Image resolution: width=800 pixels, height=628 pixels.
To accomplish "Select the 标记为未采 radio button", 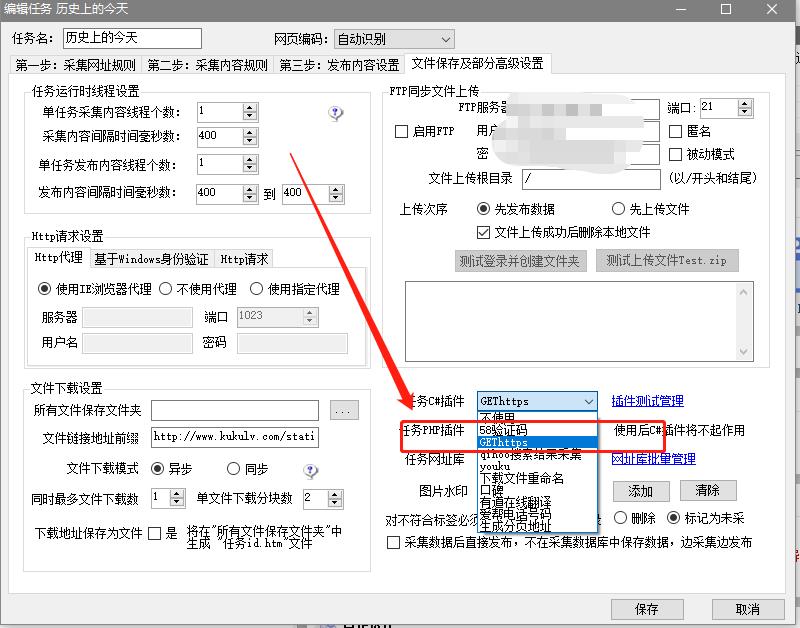I will click(x=673, y=518).
